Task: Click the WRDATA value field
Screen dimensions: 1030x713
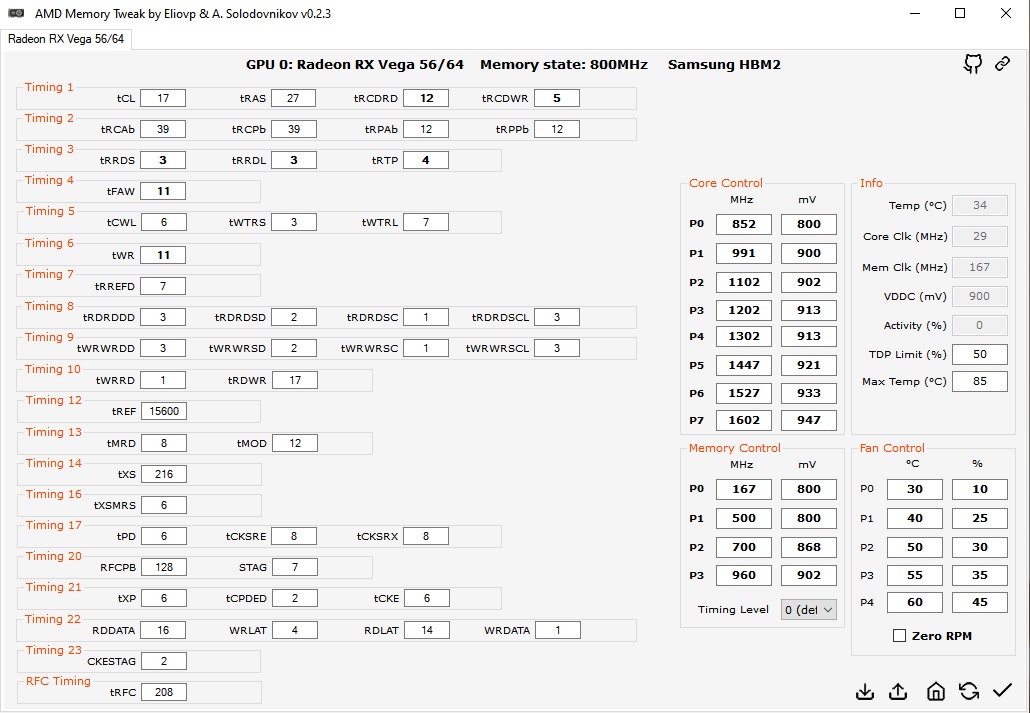Action: point(558,630)
